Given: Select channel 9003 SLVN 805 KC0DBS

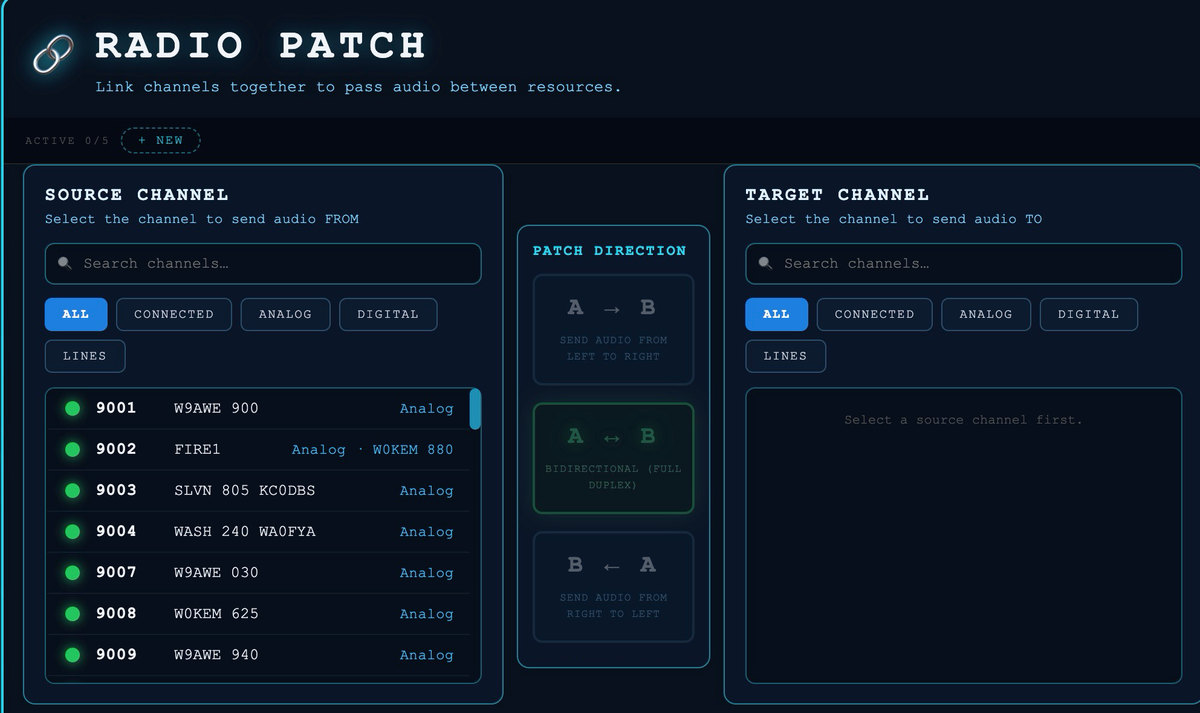Looking at the screenshot, I should [258, 491].
